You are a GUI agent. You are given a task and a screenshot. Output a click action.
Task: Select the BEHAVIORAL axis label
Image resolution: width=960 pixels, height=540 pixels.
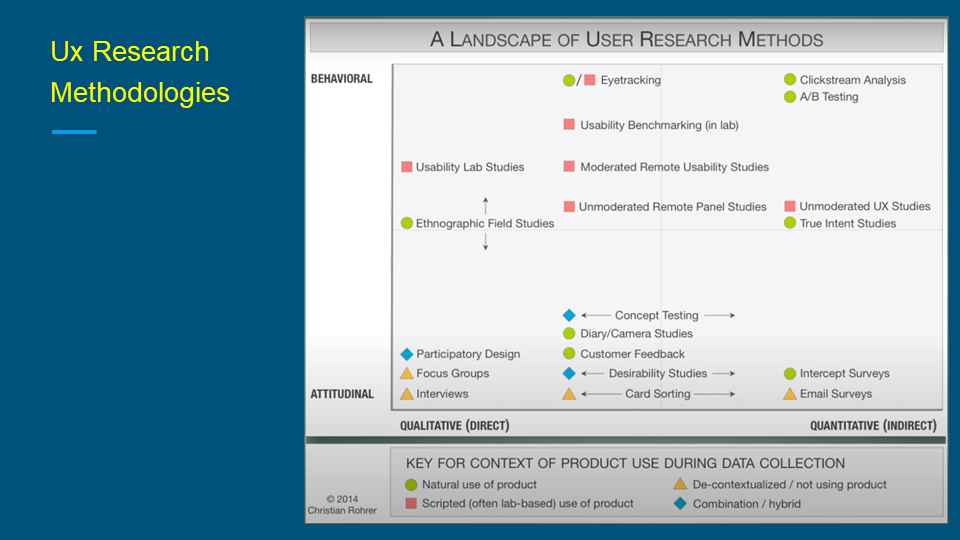(x=342, y=79)
